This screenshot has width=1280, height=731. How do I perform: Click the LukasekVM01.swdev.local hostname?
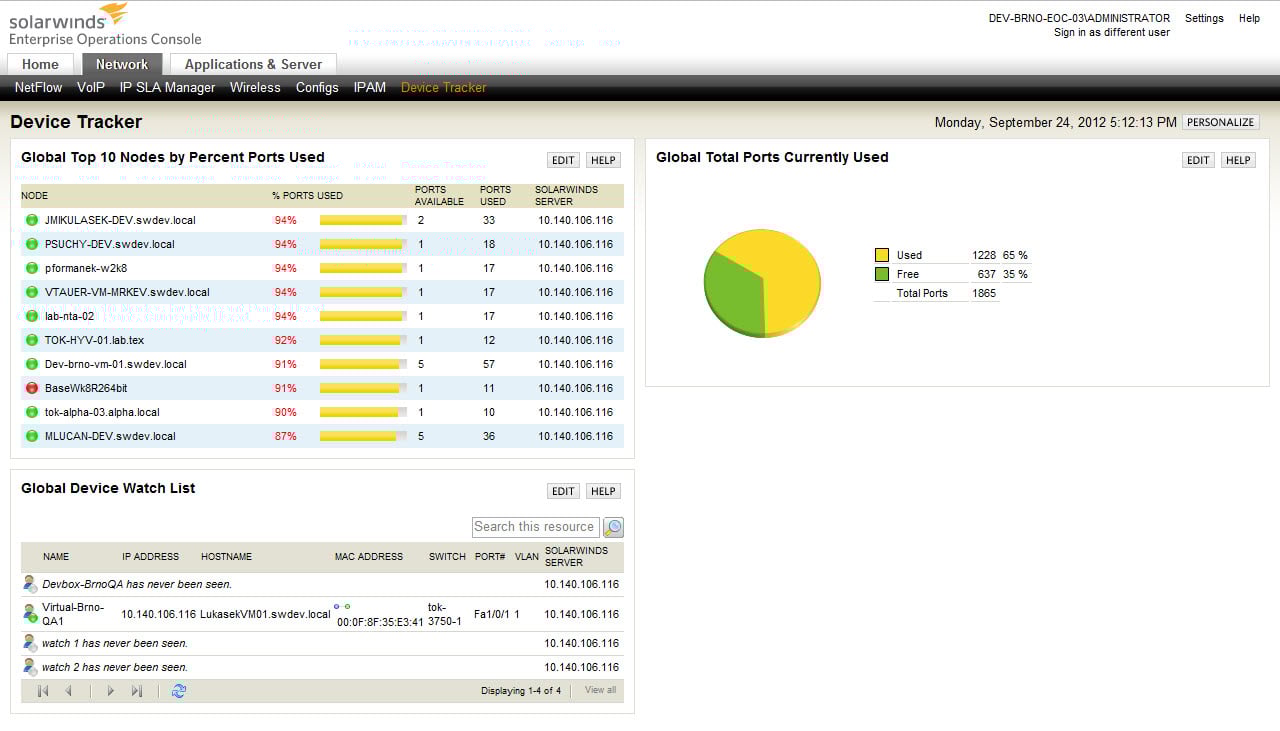(x=265, y=614)
